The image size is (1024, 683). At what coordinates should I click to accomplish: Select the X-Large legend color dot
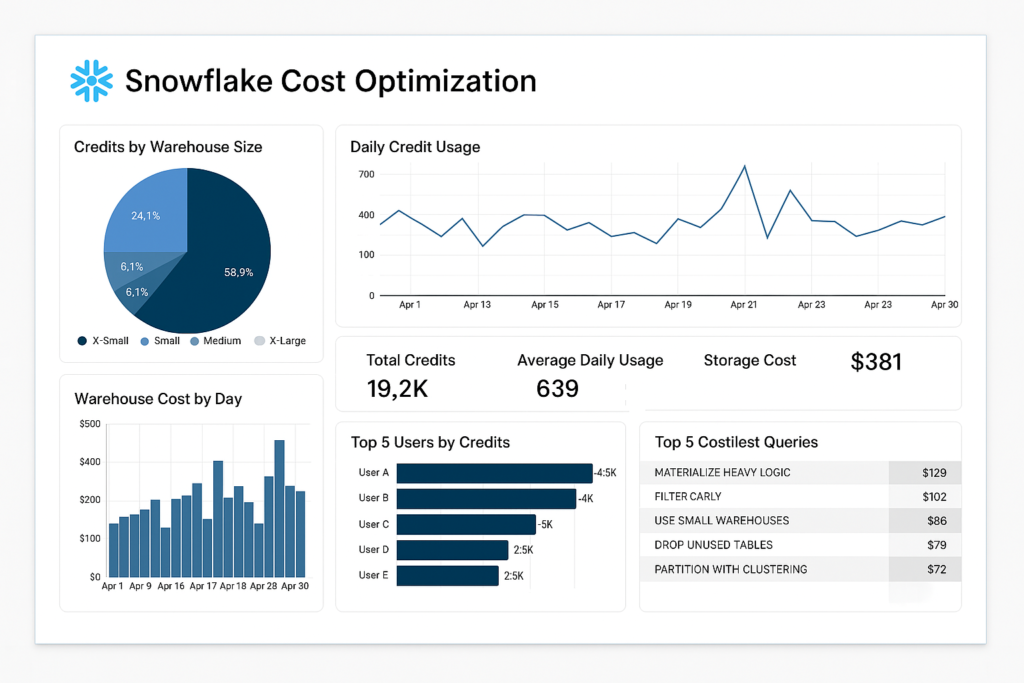click(259, 341)
